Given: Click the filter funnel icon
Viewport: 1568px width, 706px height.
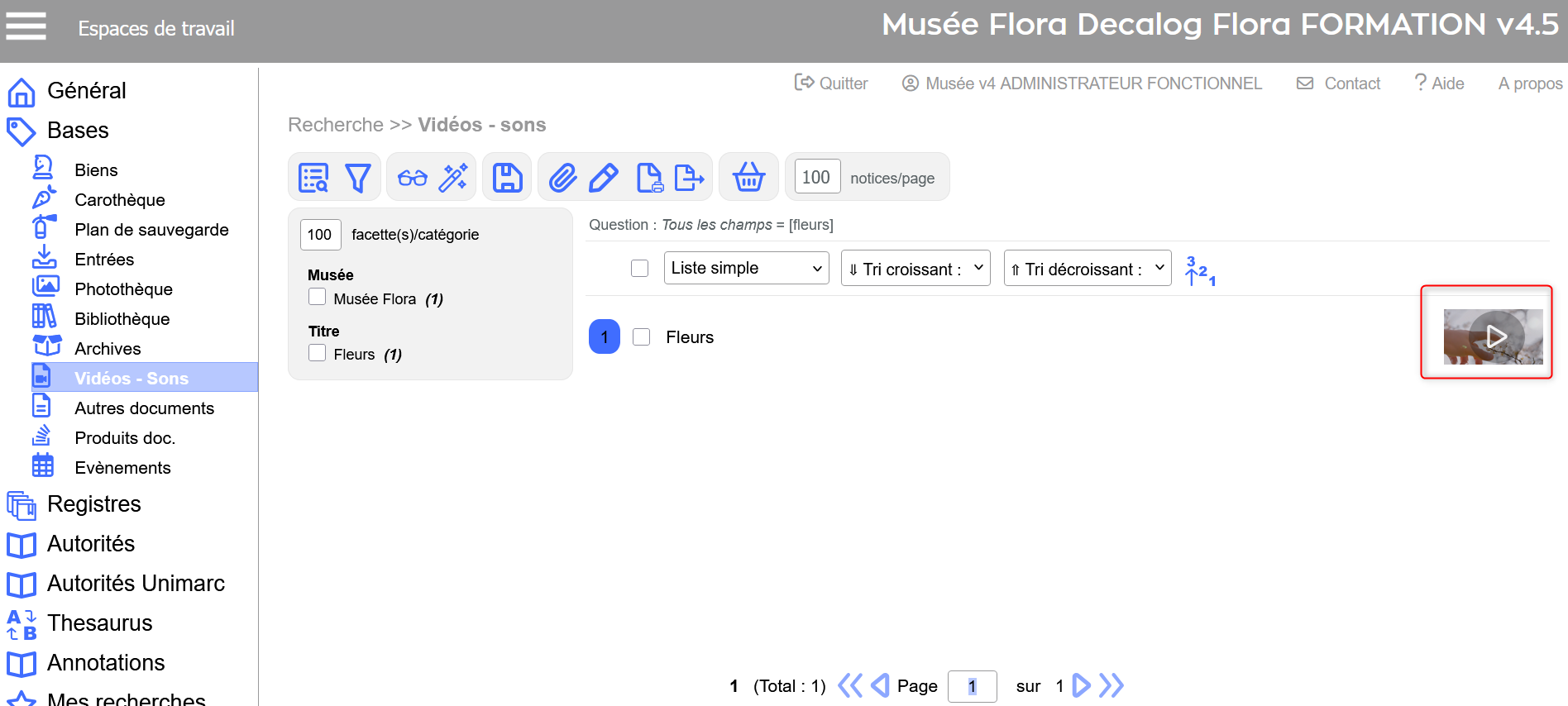Looking at the screenshot, I should pyautogui.click(x=357, y=178).
